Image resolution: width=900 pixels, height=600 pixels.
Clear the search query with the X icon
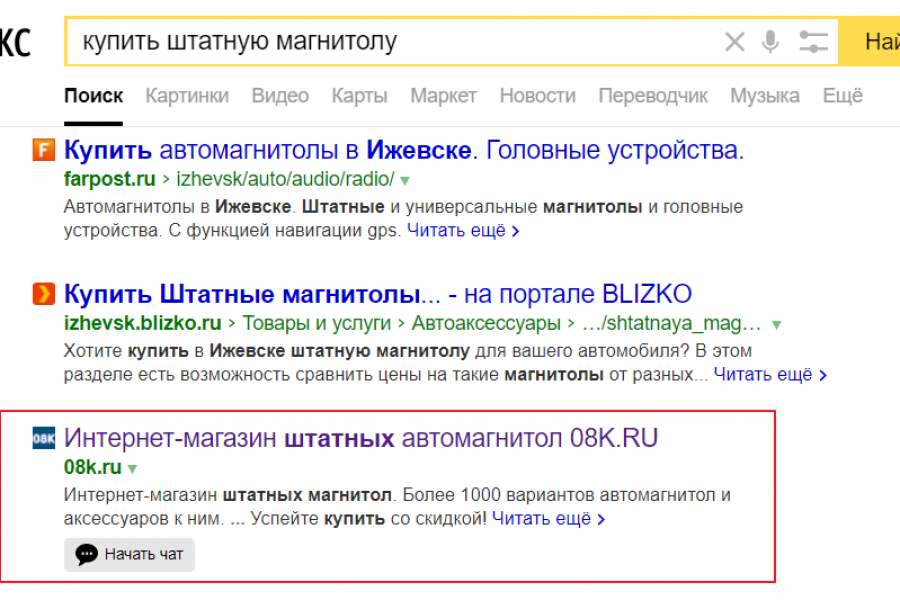[735, 42]
